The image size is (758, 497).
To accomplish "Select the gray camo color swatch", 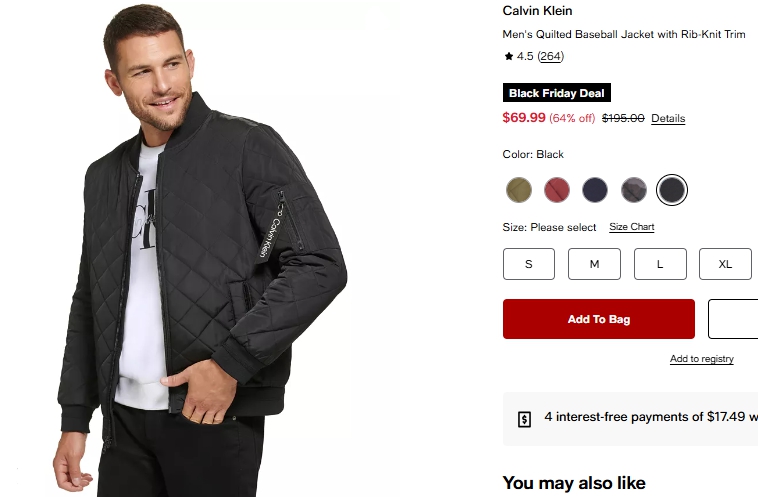I will (634, 189).
